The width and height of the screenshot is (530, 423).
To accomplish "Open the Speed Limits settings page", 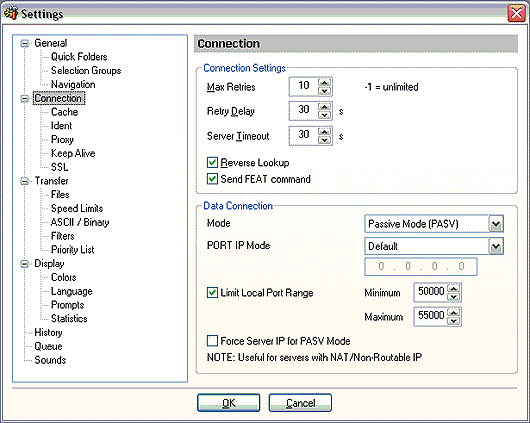I will coord(77,208).
